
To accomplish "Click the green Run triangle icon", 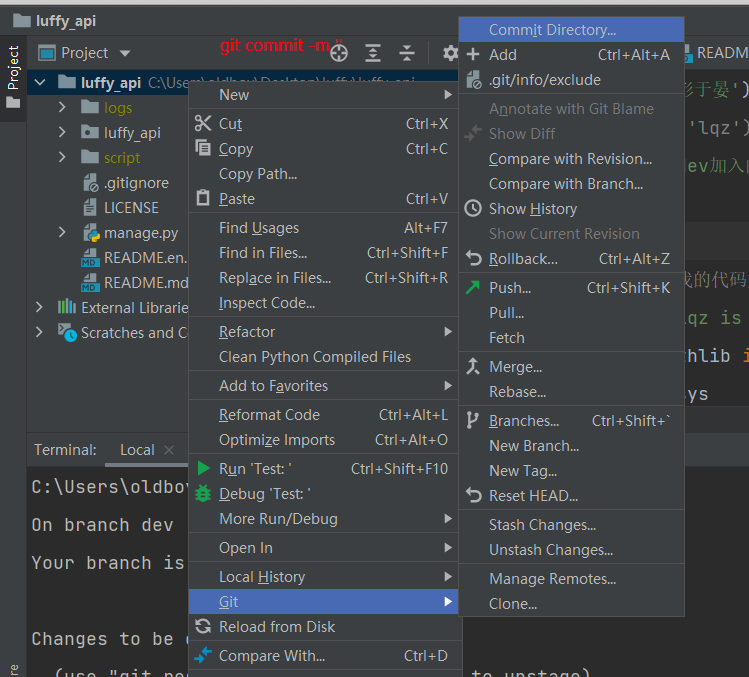I will click(x=203, y=468).
